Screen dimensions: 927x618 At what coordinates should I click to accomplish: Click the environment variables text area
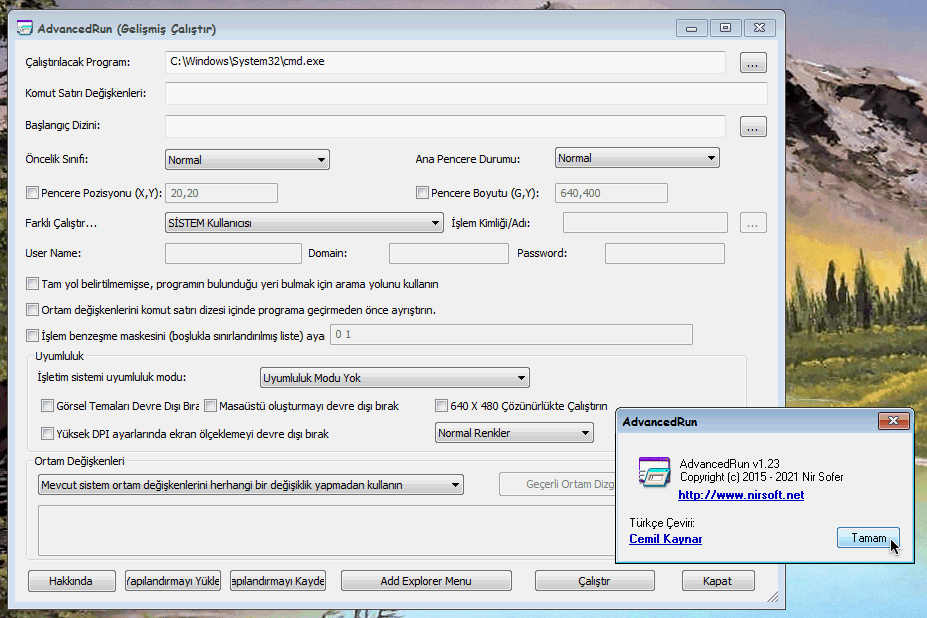(327, 530)
